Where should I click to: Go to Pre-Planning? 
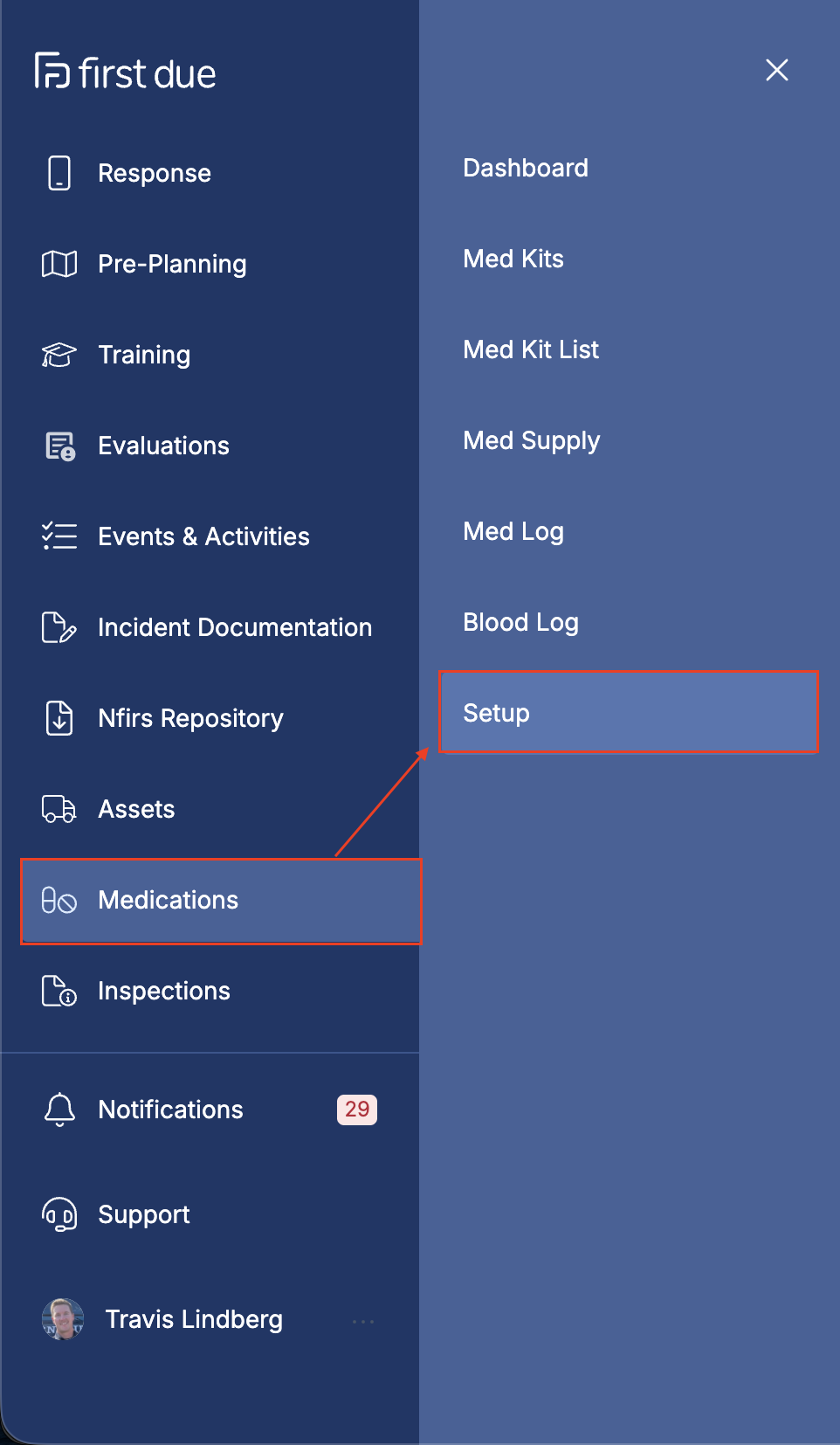(x=172, y=264)
